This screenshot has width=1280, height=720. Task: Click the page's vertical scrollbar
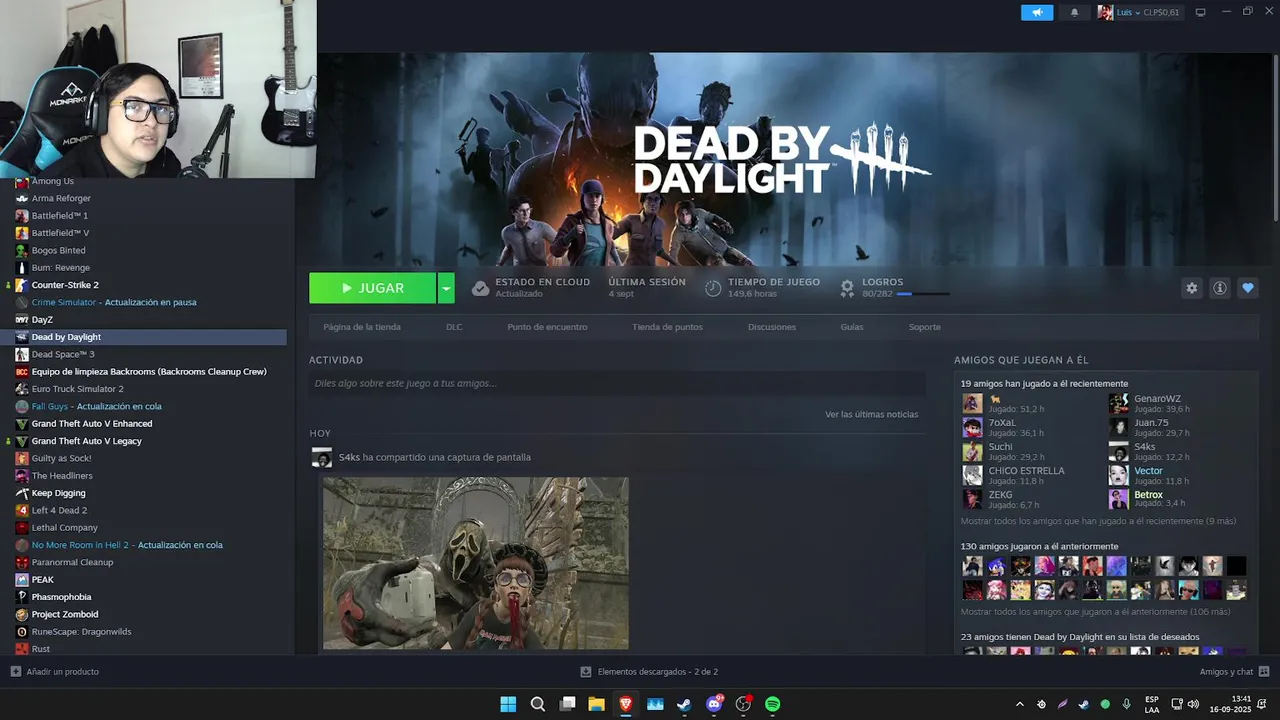coord(1275,140)
